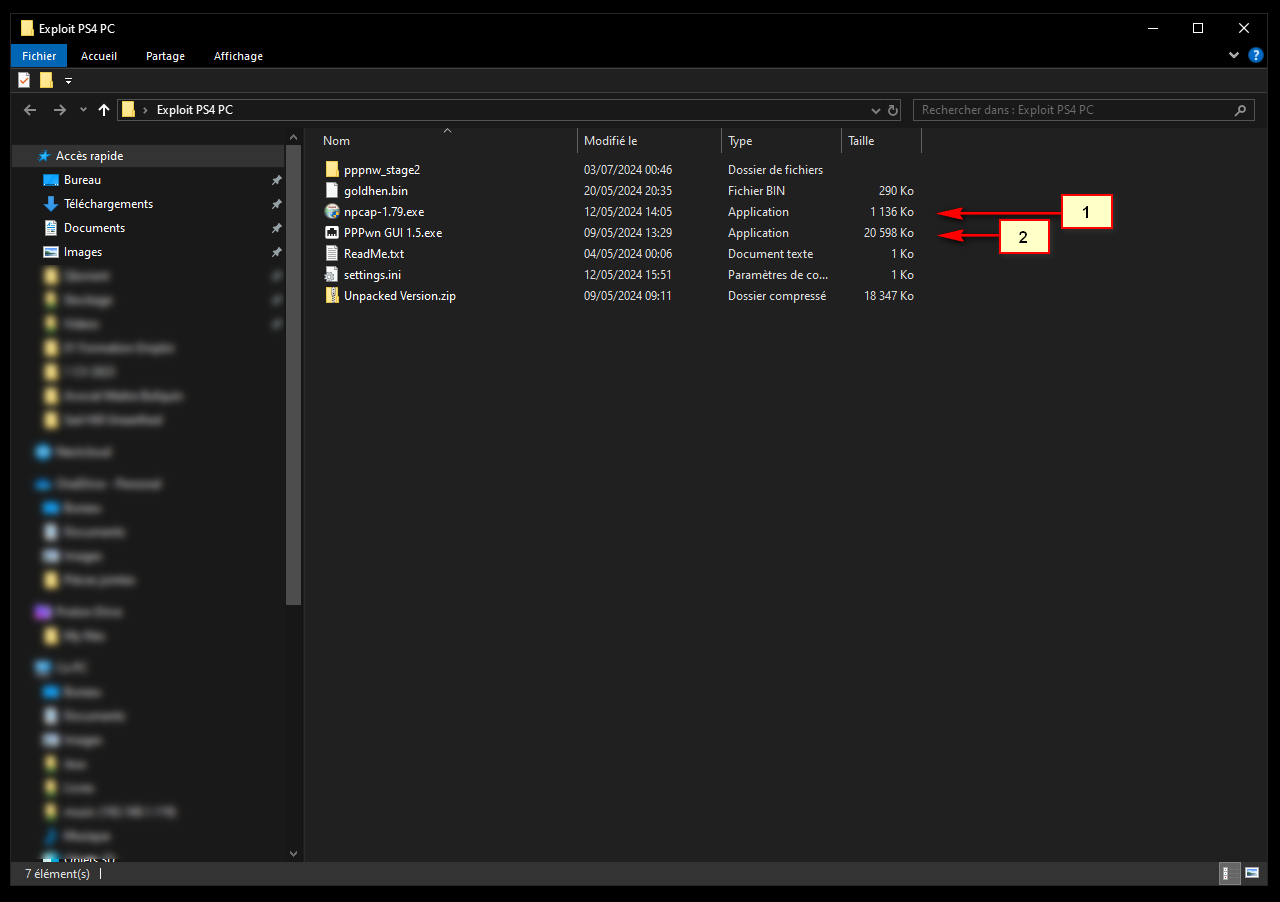
Task: Click the file name goldhen.bin
Action: [375, 191]
